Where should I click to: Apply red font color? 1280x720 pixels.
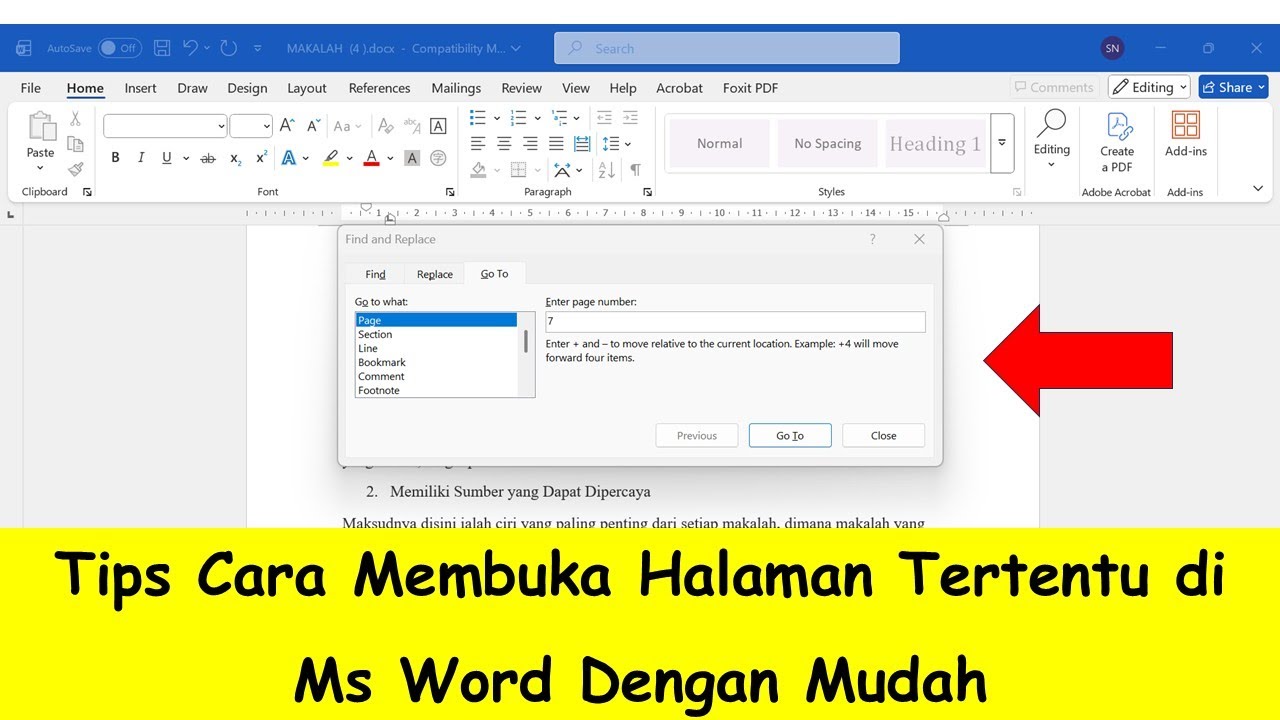click(372, 158)
